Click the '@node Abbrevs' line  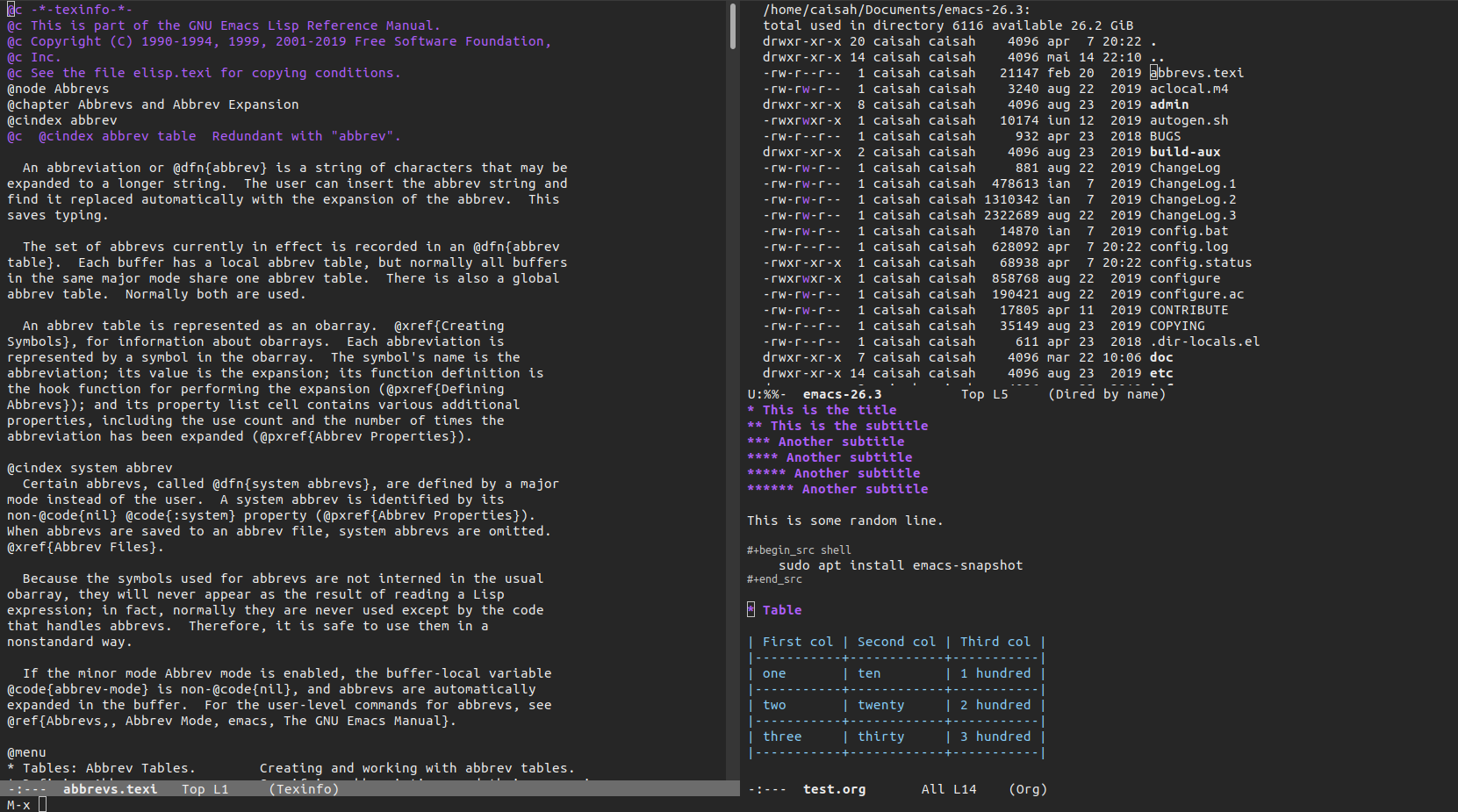pos(58,89)
